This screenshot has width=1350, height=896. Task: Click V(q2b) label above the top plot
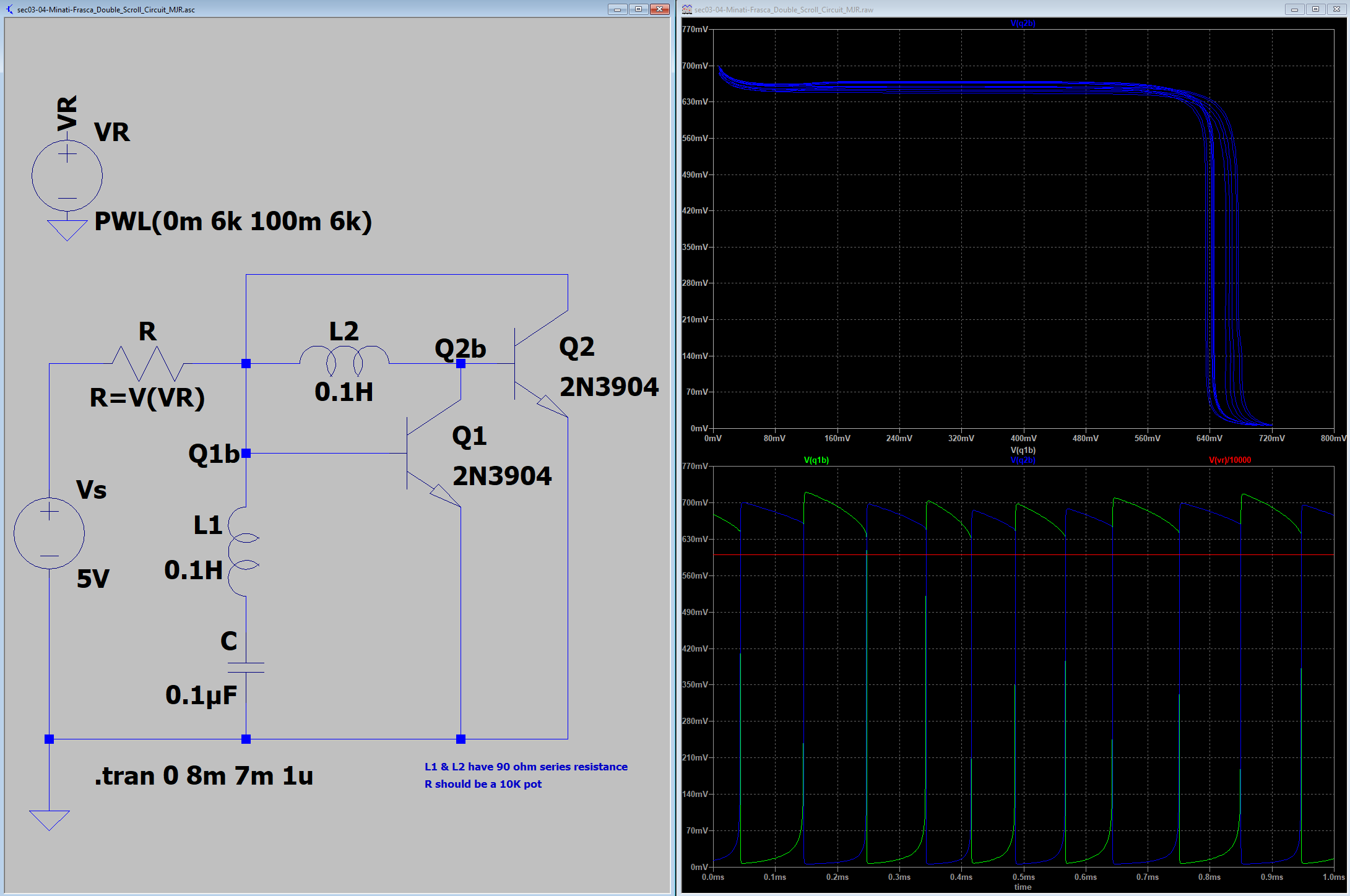(x=1023, y=23)
